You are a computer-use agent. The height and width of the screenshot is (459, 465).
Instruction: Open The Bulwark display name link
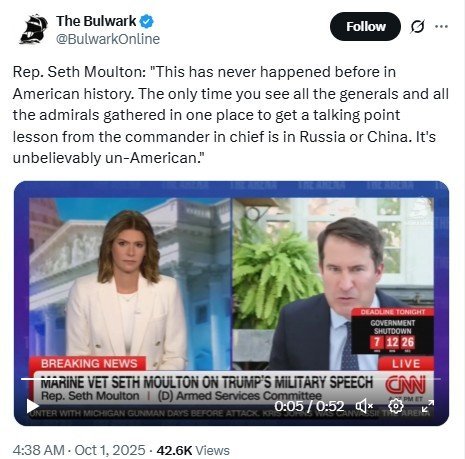(96, 21)
